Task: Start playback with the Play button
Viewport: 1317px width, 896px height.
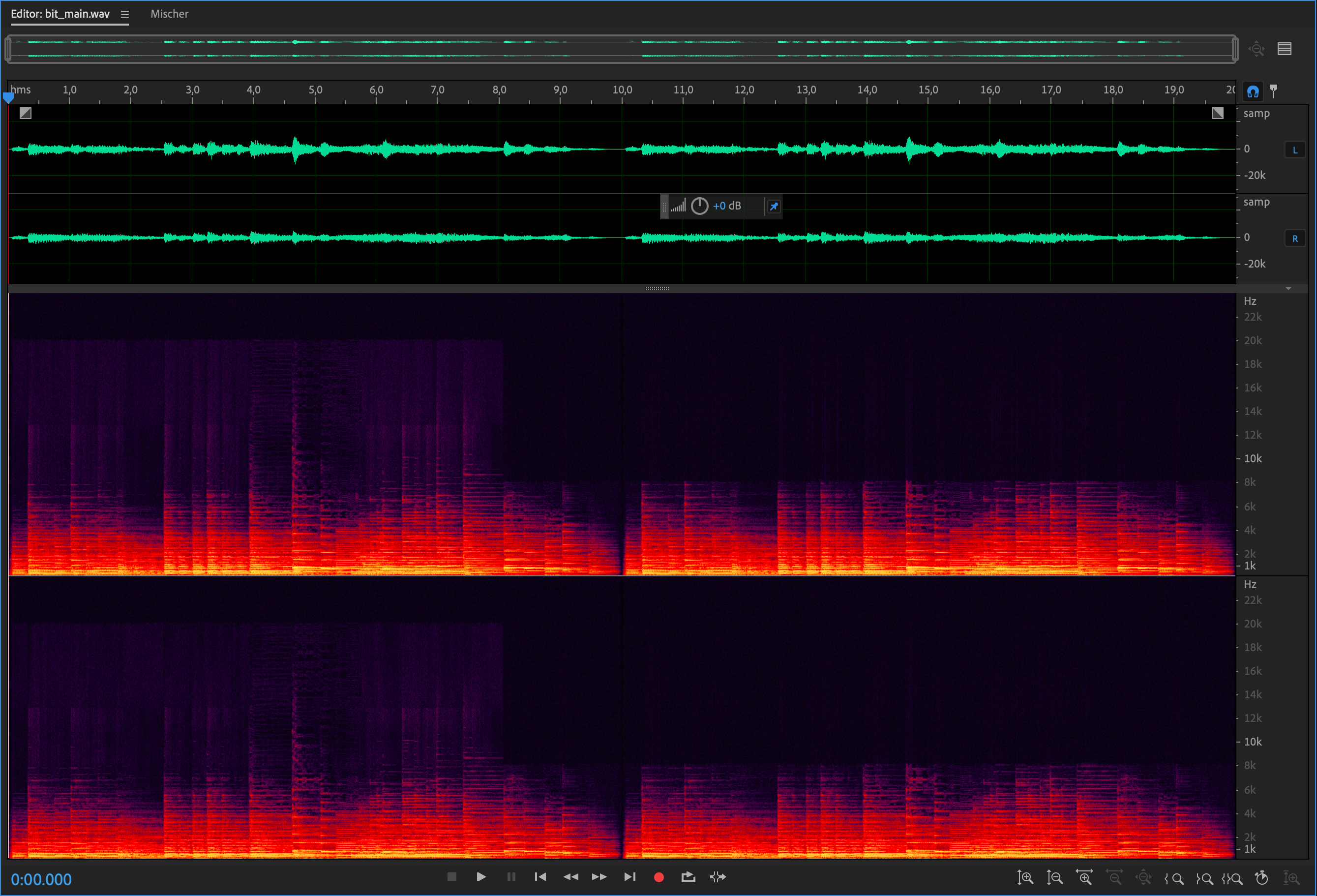Action: (x=480, y=877)
